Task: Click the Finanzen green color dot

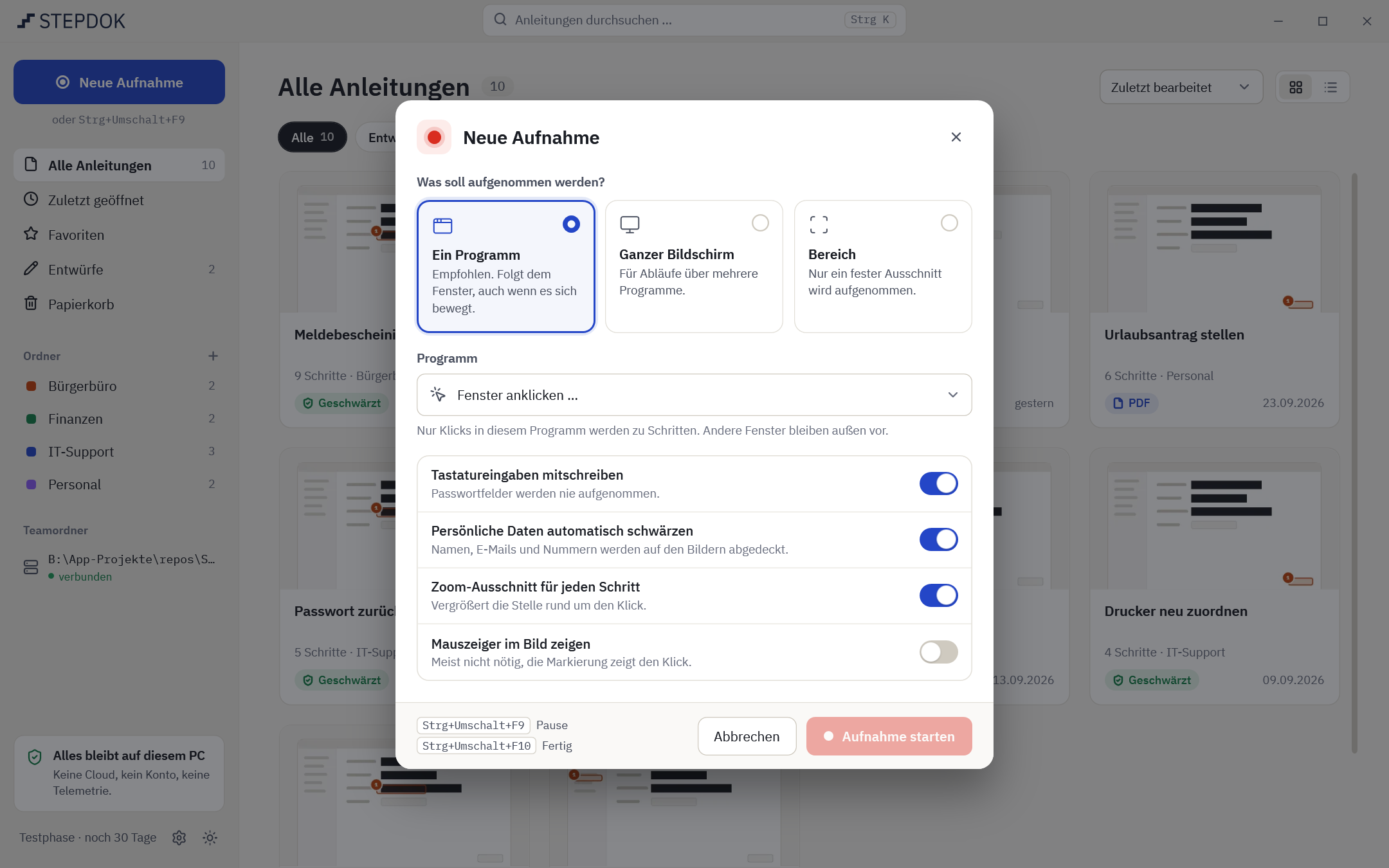Action: tap(31, 419)
